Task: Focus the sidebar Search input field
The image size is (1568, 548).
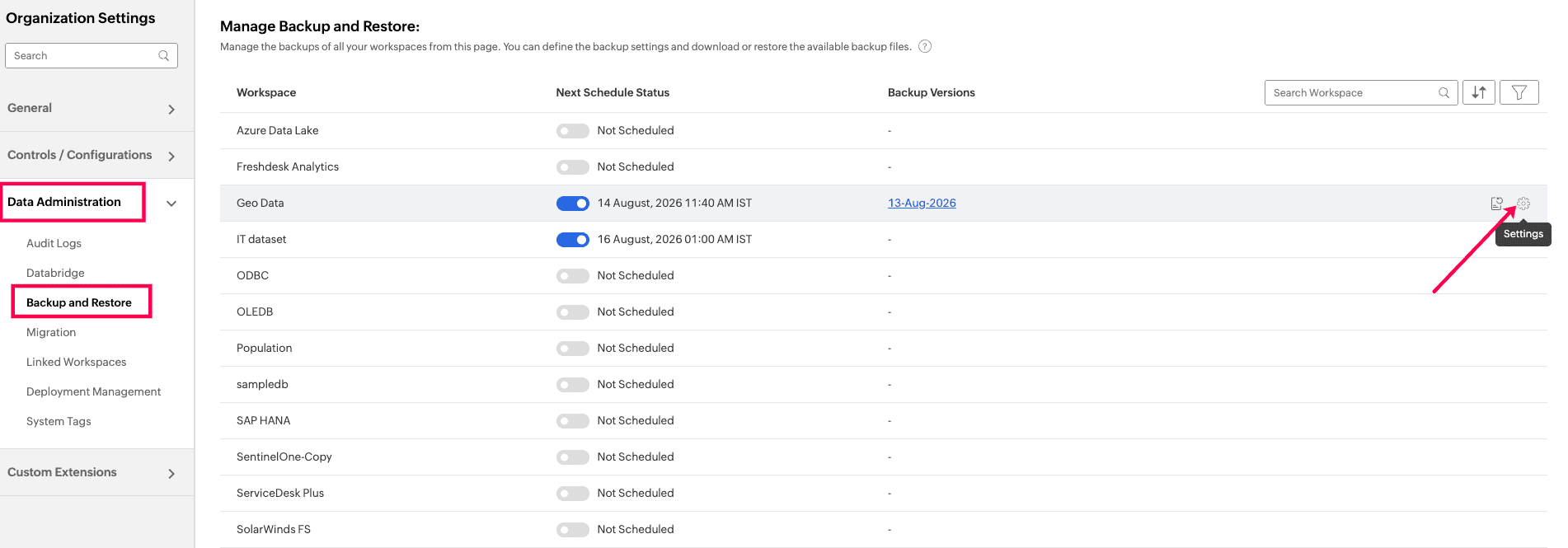Action: click(91, 55)
